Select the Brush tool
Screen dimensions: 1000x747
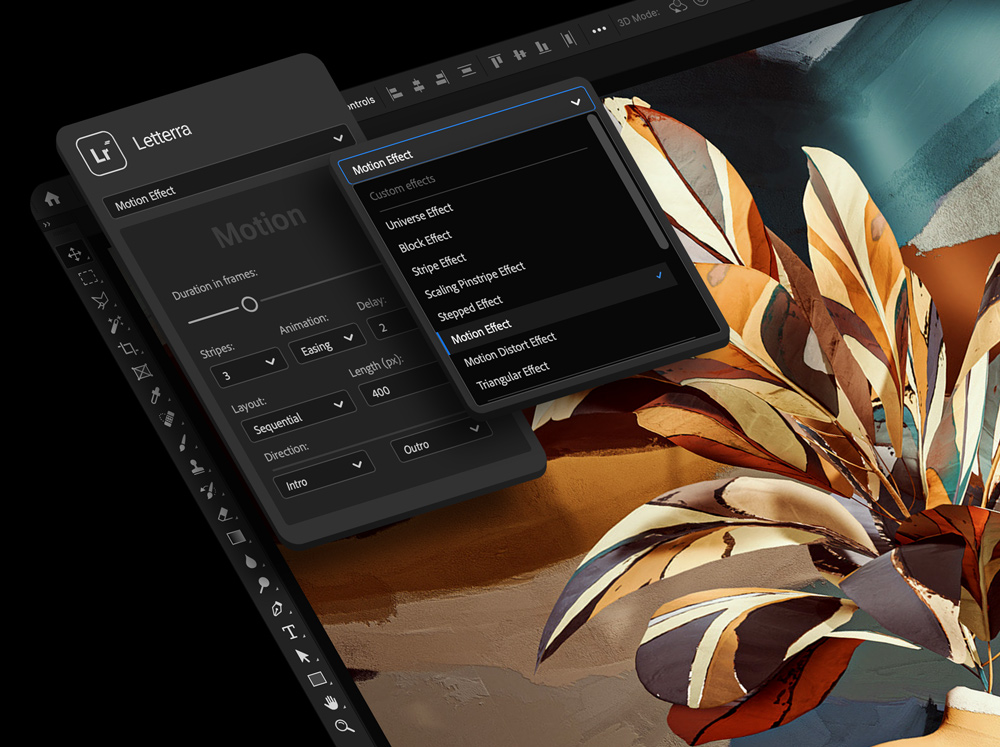coord(182,443)
